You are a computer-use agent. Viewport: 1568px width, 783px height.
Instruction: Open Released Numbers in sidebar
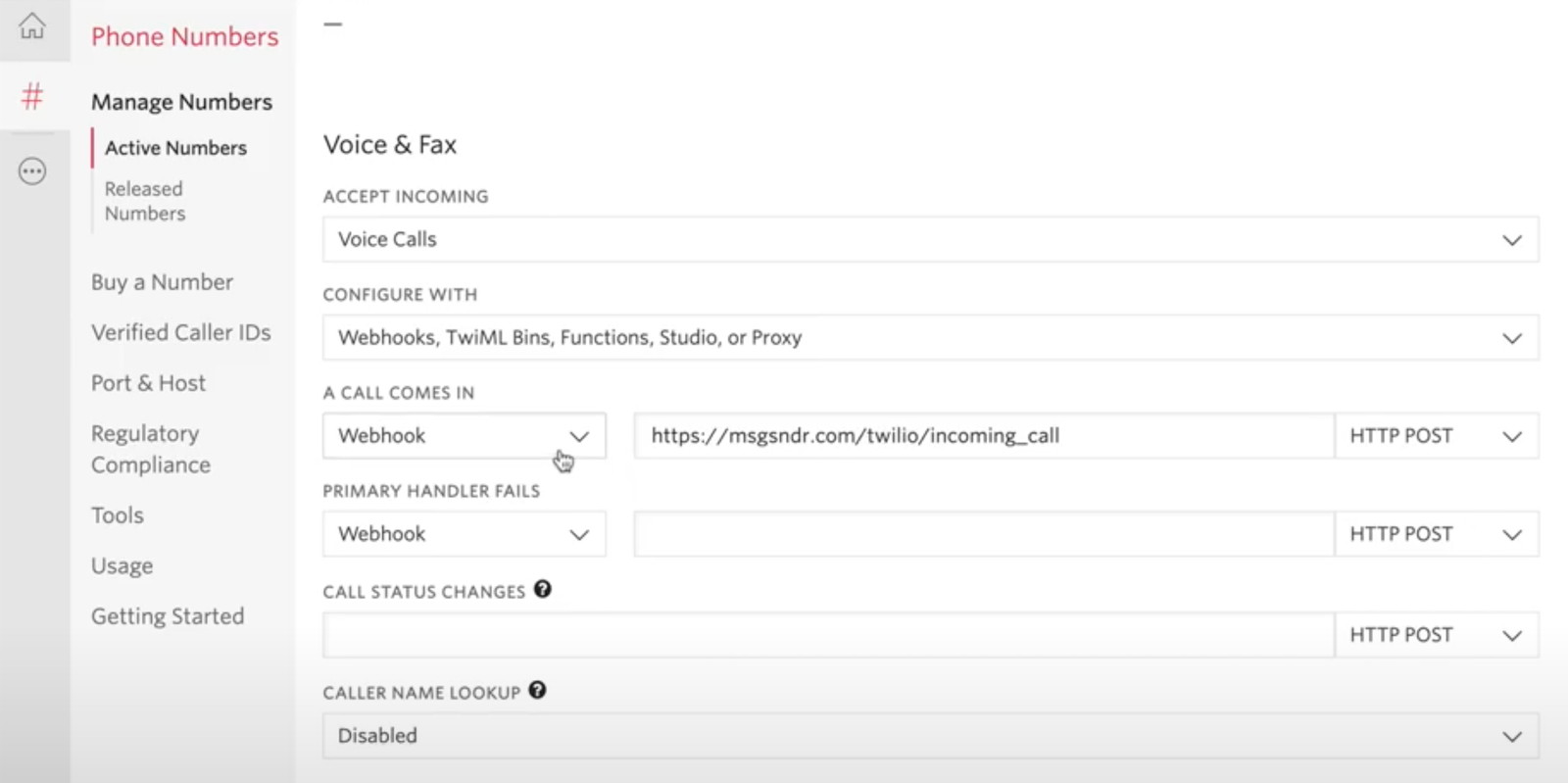tap(145, 201)
